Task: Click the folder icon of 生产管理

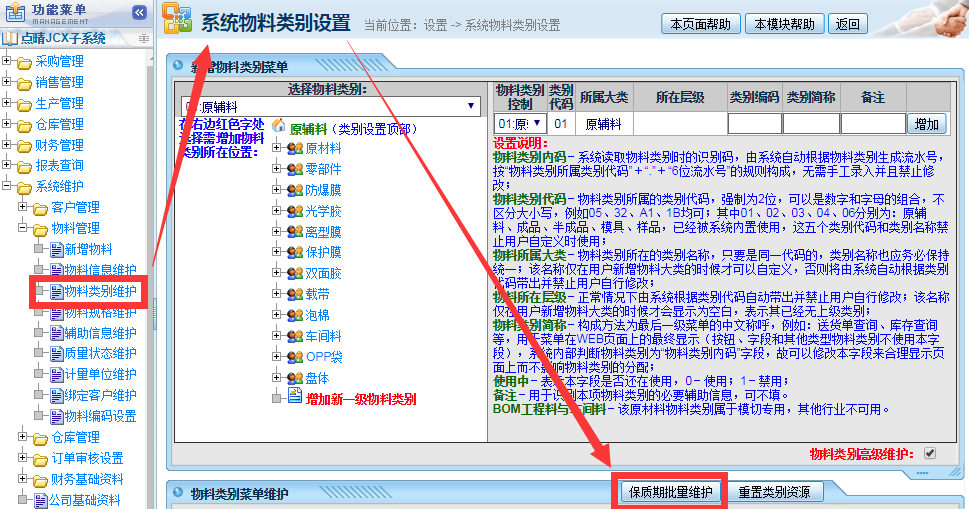Action: click(x=24, y=104)
